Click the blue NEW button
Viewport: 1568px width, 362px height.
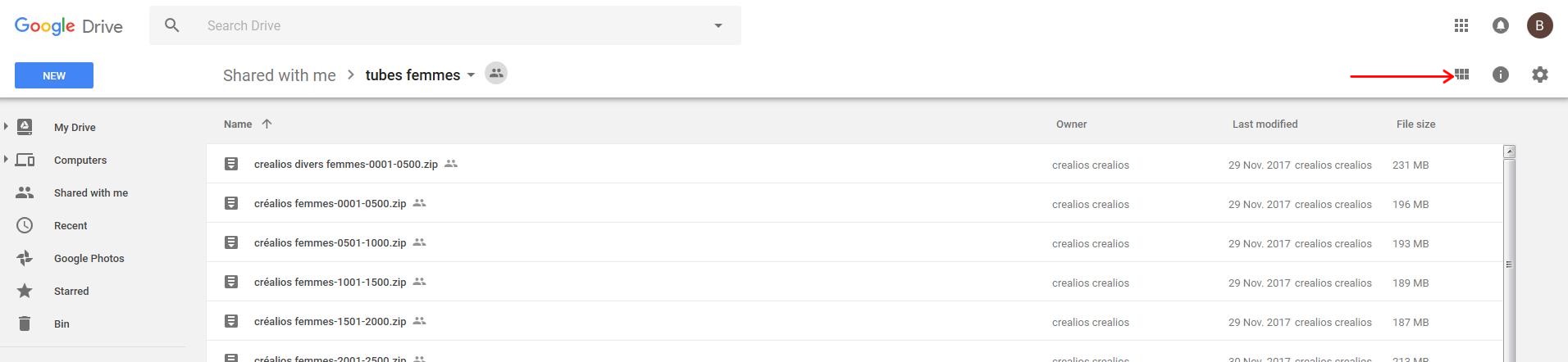click(x=54, y=75)
